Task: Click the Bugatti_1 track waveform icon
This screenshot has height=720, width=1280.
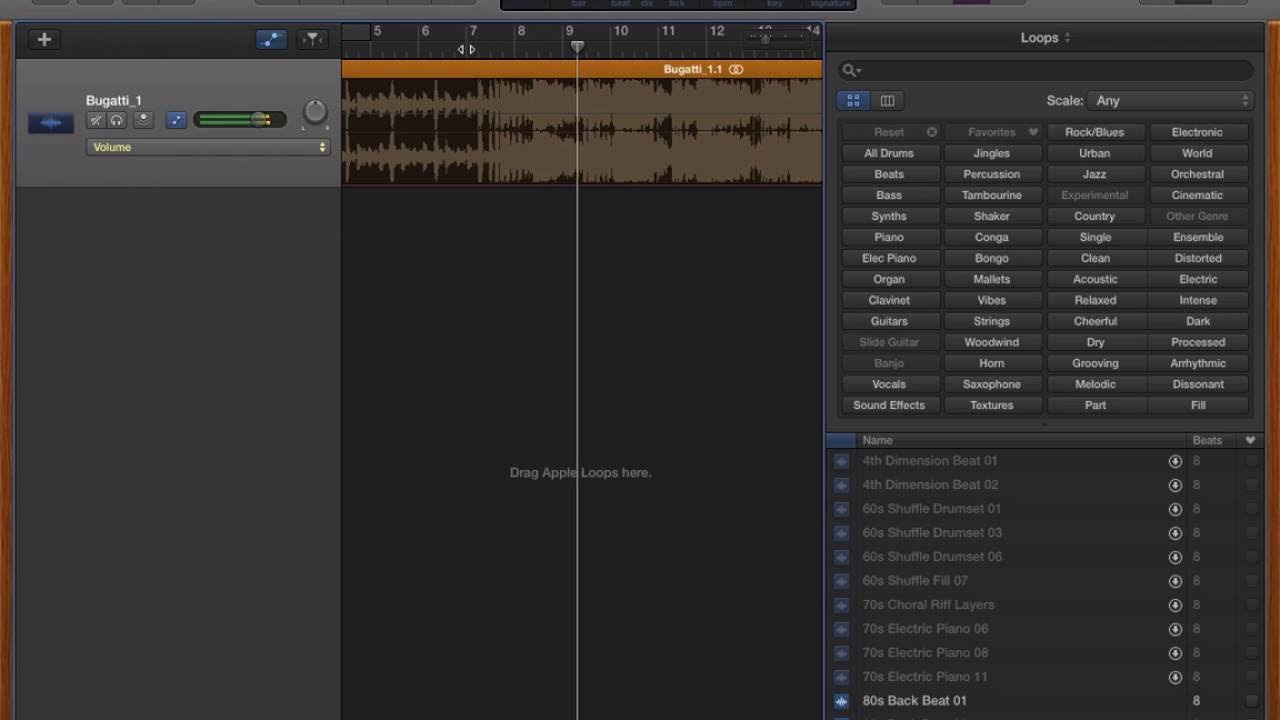Action: [x=51, y=123]
